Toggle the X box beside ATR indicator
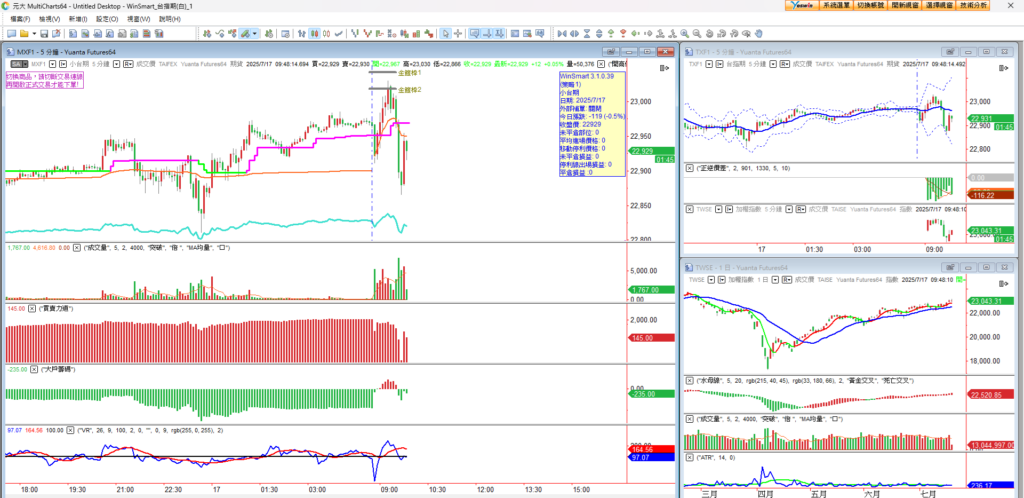The width and height of the screenshot is (1024, 498). (x=690, y=458)
